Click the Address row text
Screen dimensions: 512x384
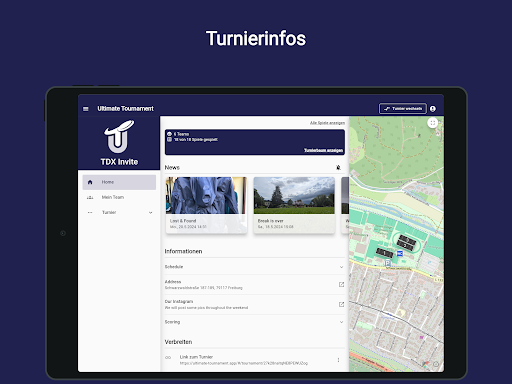[203, 284]
